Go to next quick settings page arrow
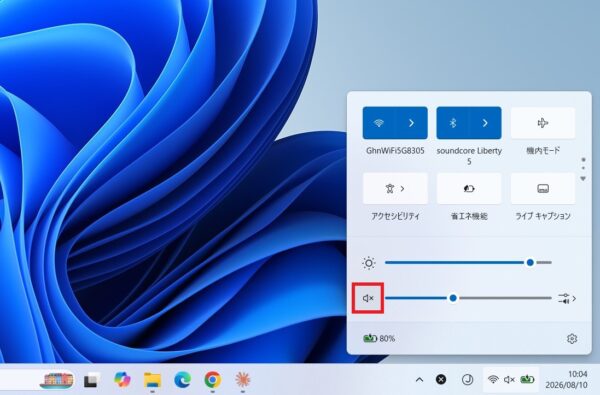This screenshot has width=600, height=395. pyautogui.click(x=583, y=179)
